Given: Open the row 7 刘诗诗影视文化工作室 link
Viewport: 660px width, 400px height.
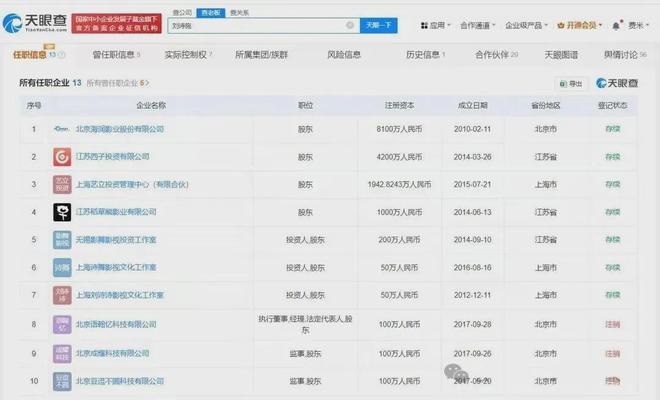Looking at the screenshot, I should point(120,295).
